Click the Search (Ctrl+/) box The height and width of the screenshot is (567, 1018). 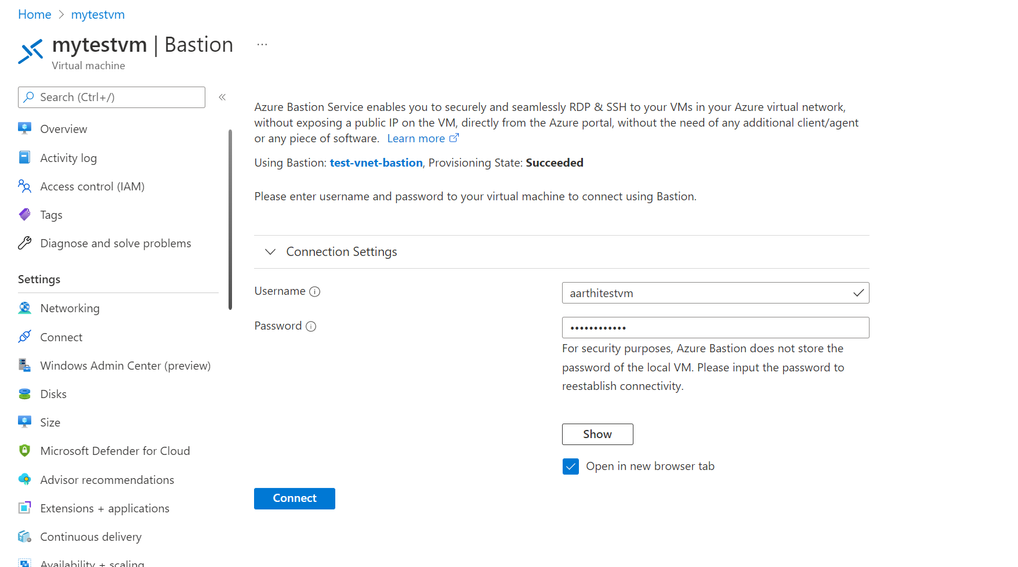(x=112, y=97)
